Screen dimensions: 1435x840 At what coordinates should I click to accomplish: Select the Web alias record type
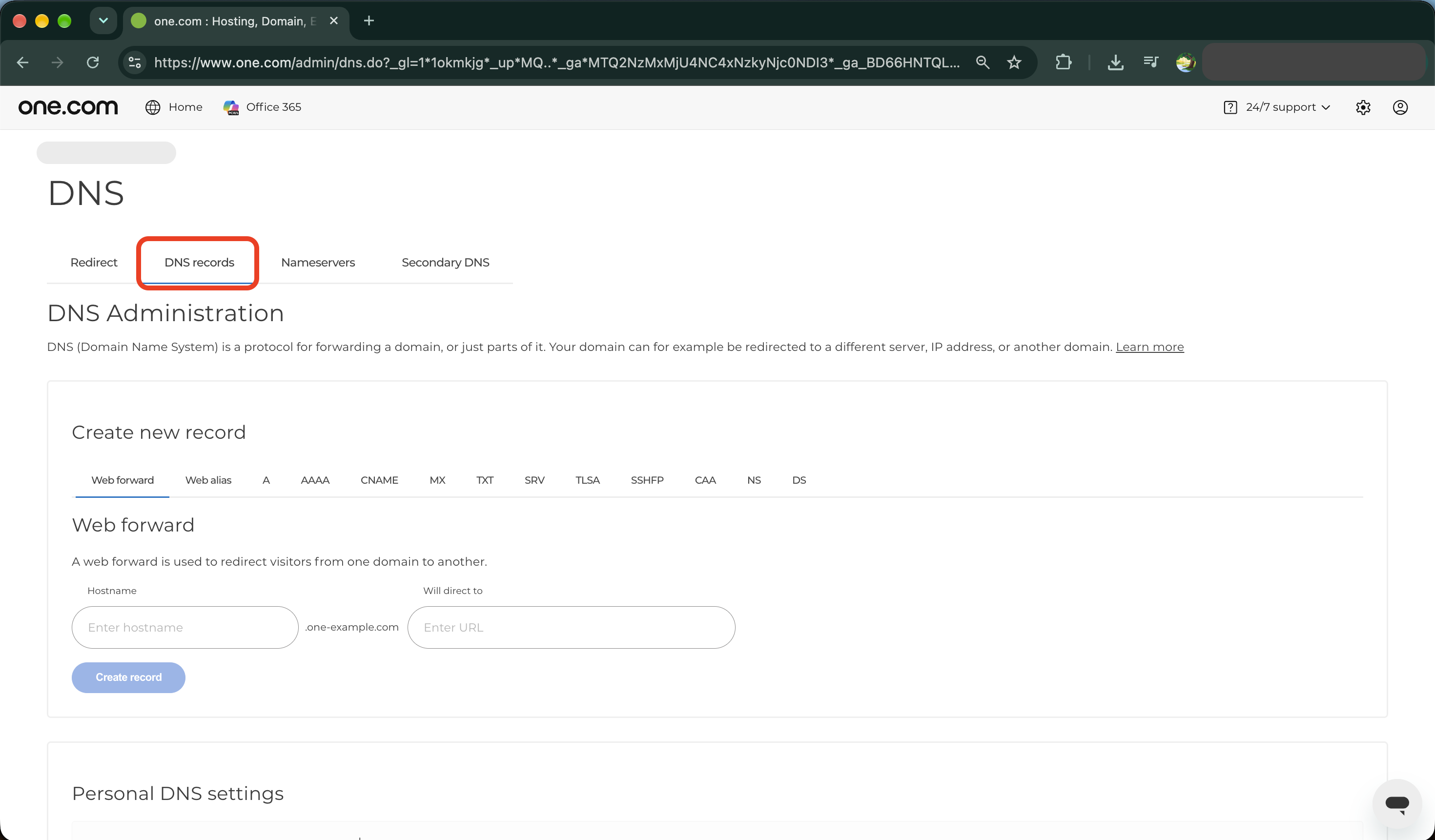click(208, 480)
